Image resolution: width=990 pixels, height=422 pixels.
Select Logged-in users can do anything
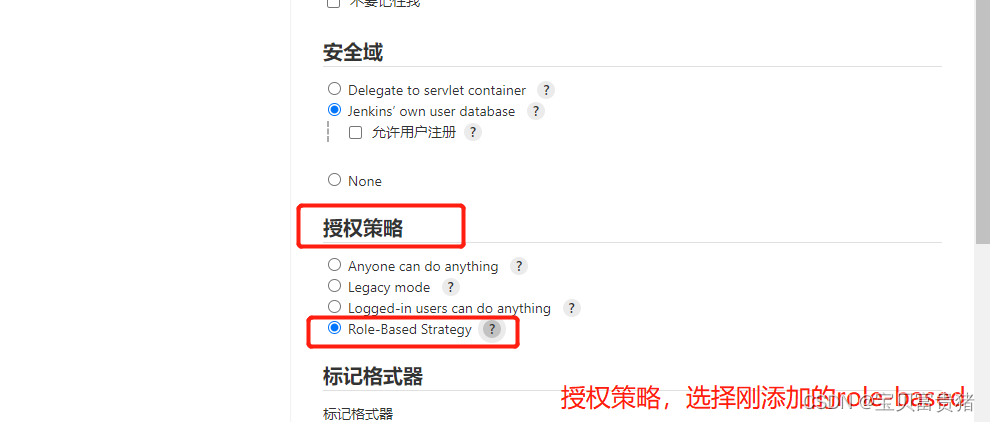335,307
